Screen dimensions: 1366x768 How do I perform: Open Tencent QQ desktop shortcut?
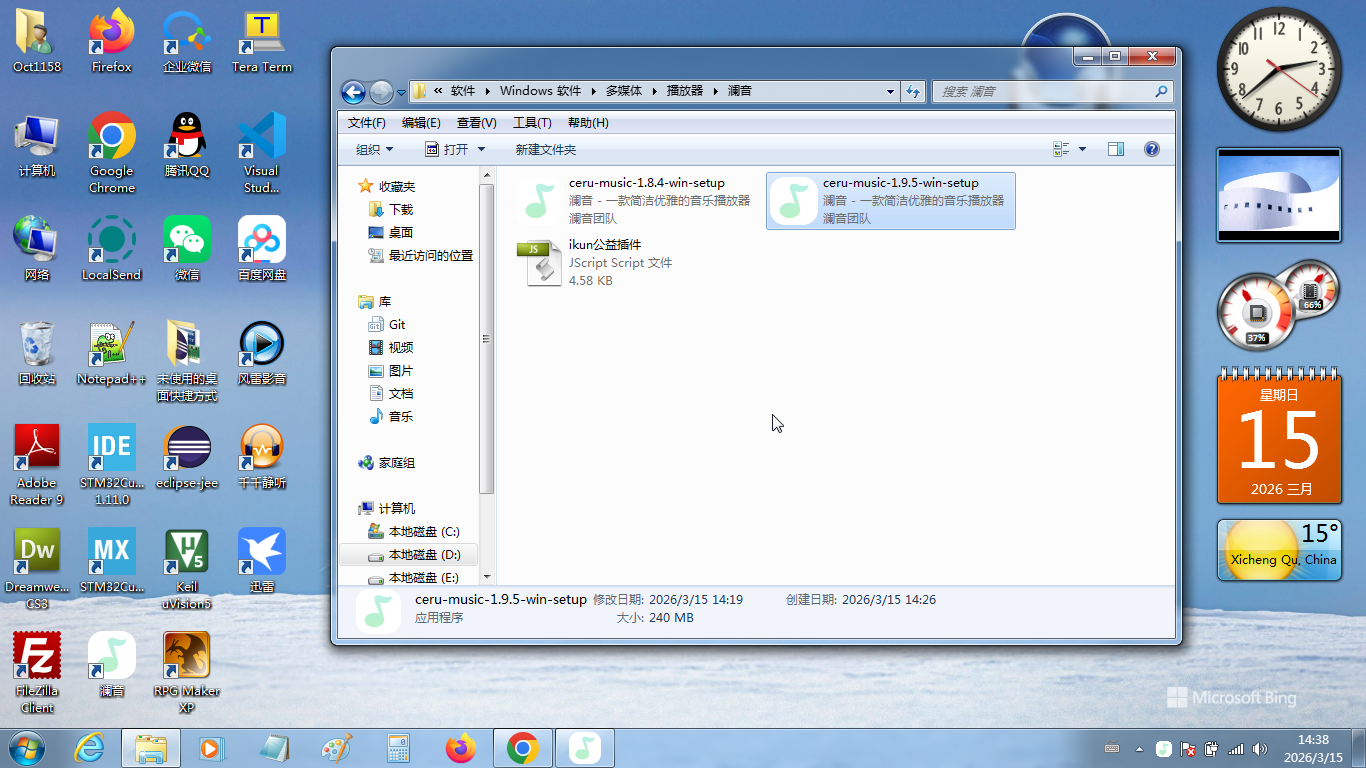click(x=187, y=145)
